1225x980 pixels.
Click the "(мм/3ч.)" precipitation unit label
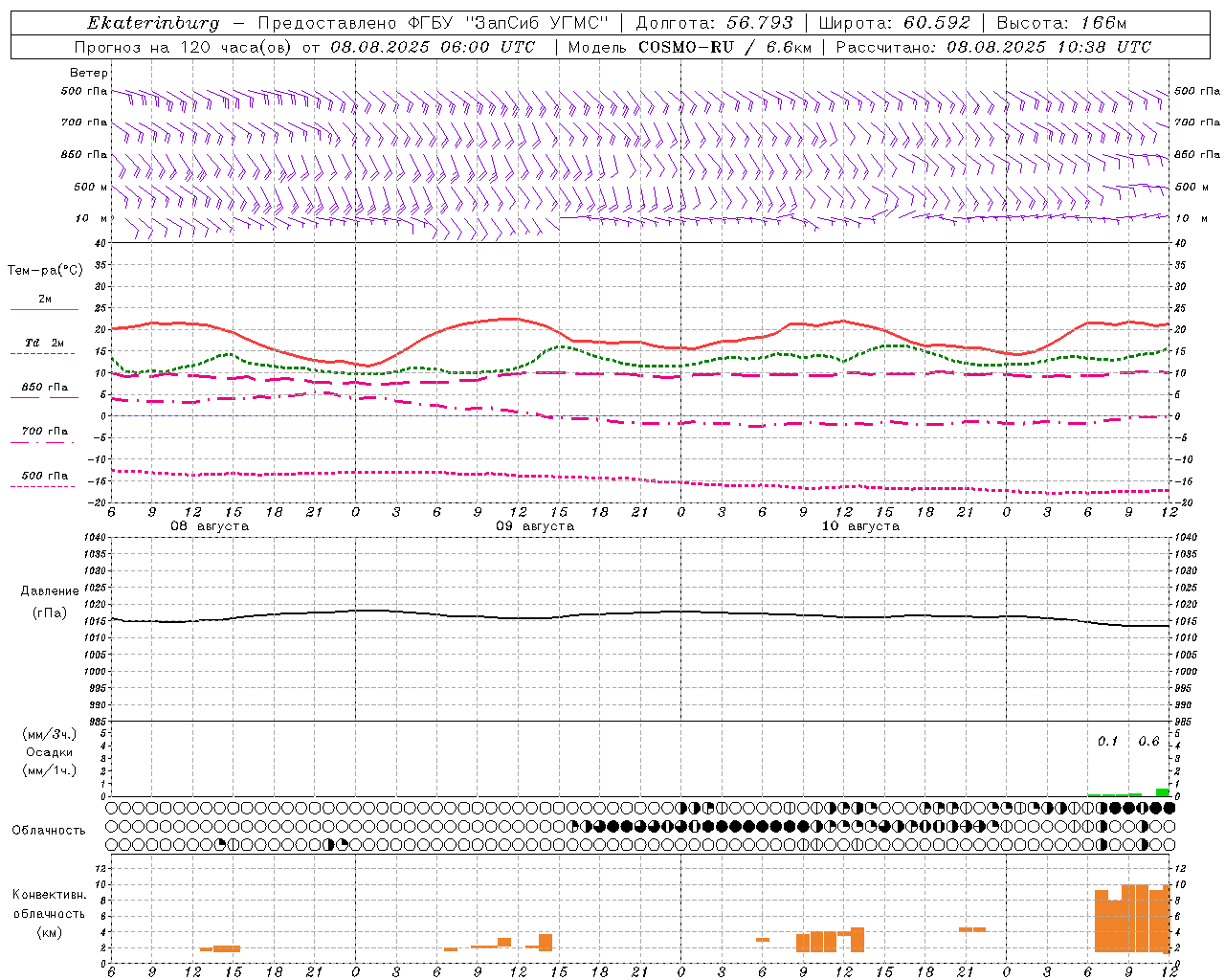pyautogui.click(x=50, y=734)
